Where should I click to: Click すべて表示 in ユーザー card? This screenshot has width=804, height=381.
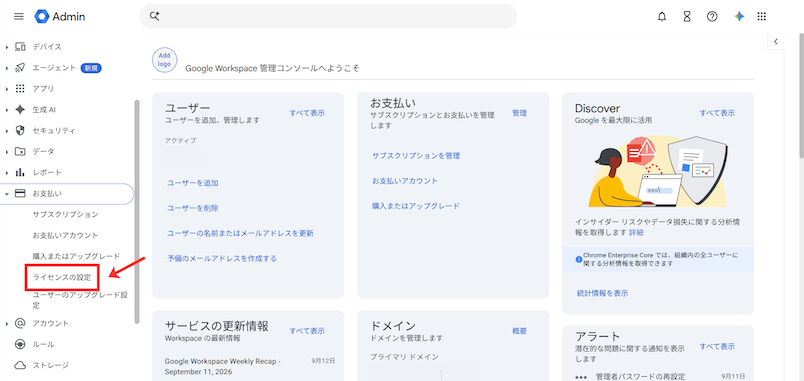click(307, 113)
